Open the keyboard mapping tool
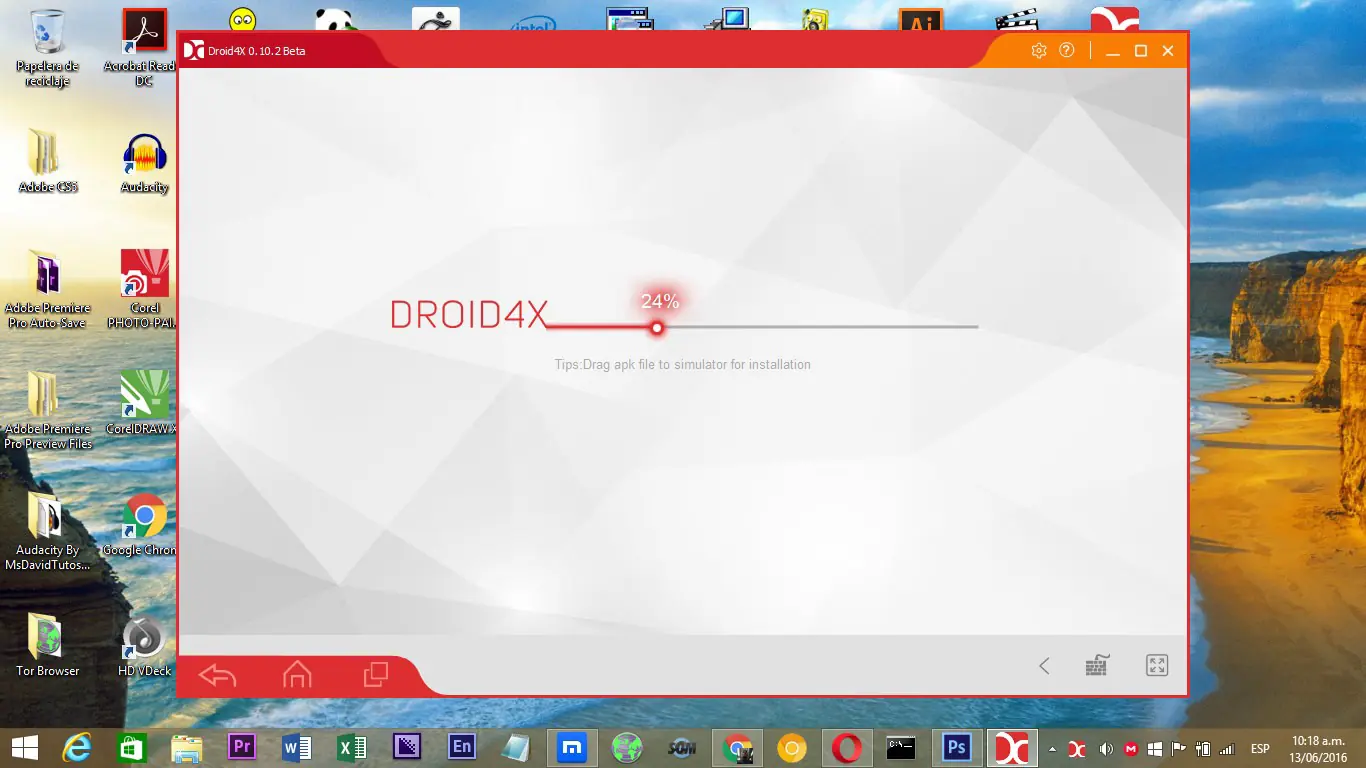The image size is (1366, 768). [1098, 666]
